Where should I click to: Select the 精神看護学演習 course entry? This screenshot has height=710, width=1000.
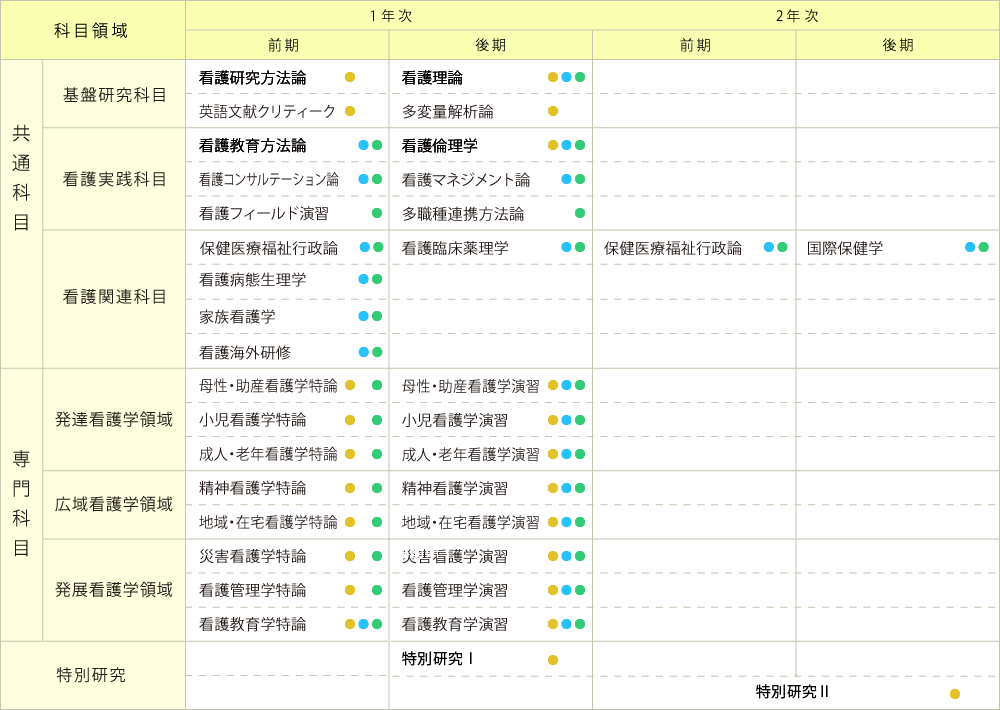pos(455,489)
